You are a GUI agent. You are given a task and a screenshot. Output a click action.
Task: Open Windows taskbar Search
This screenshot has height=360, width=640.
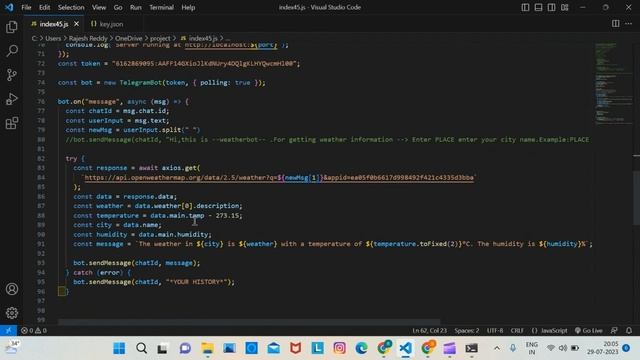(141, 348)
